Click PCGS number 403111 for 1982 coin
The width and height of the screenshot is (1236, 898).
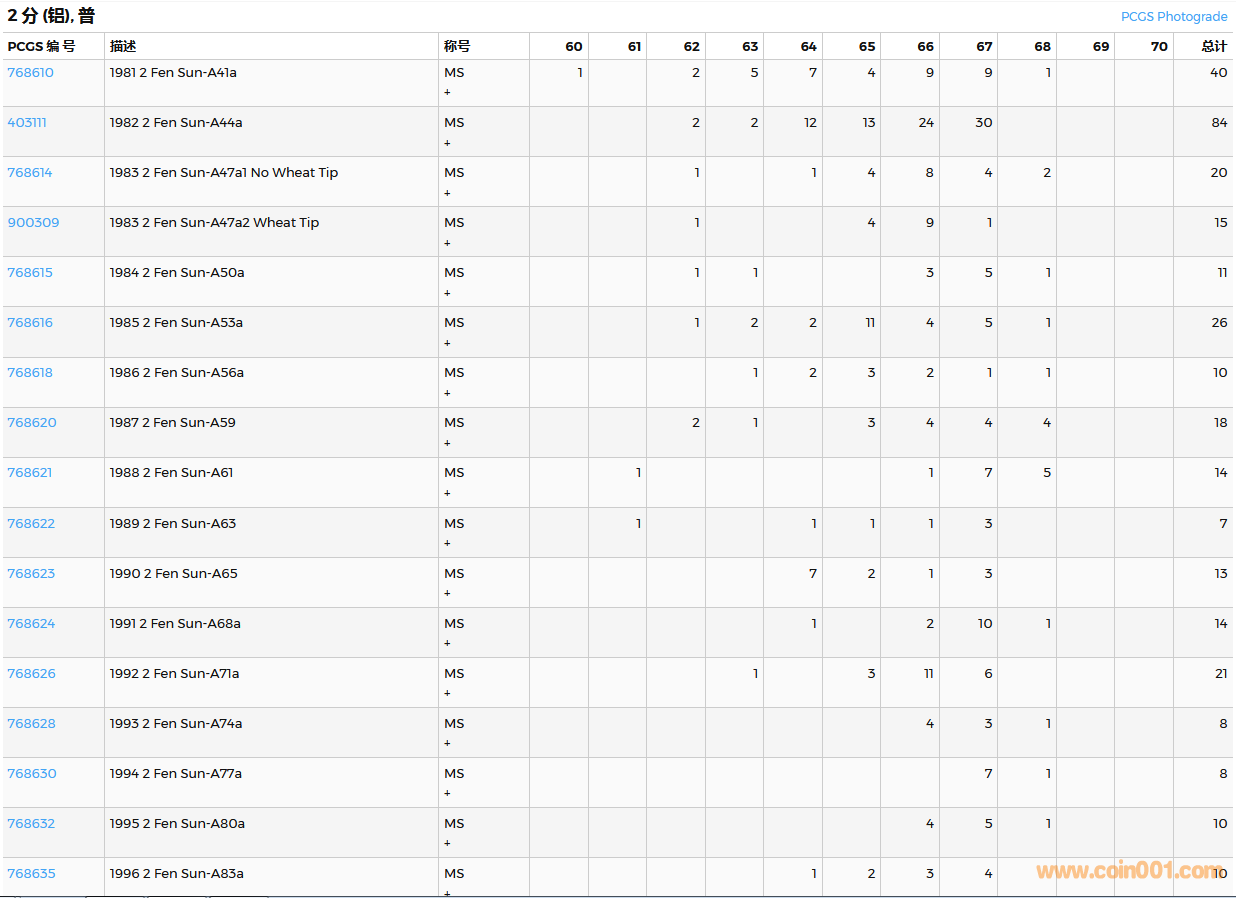click(27, 123)
